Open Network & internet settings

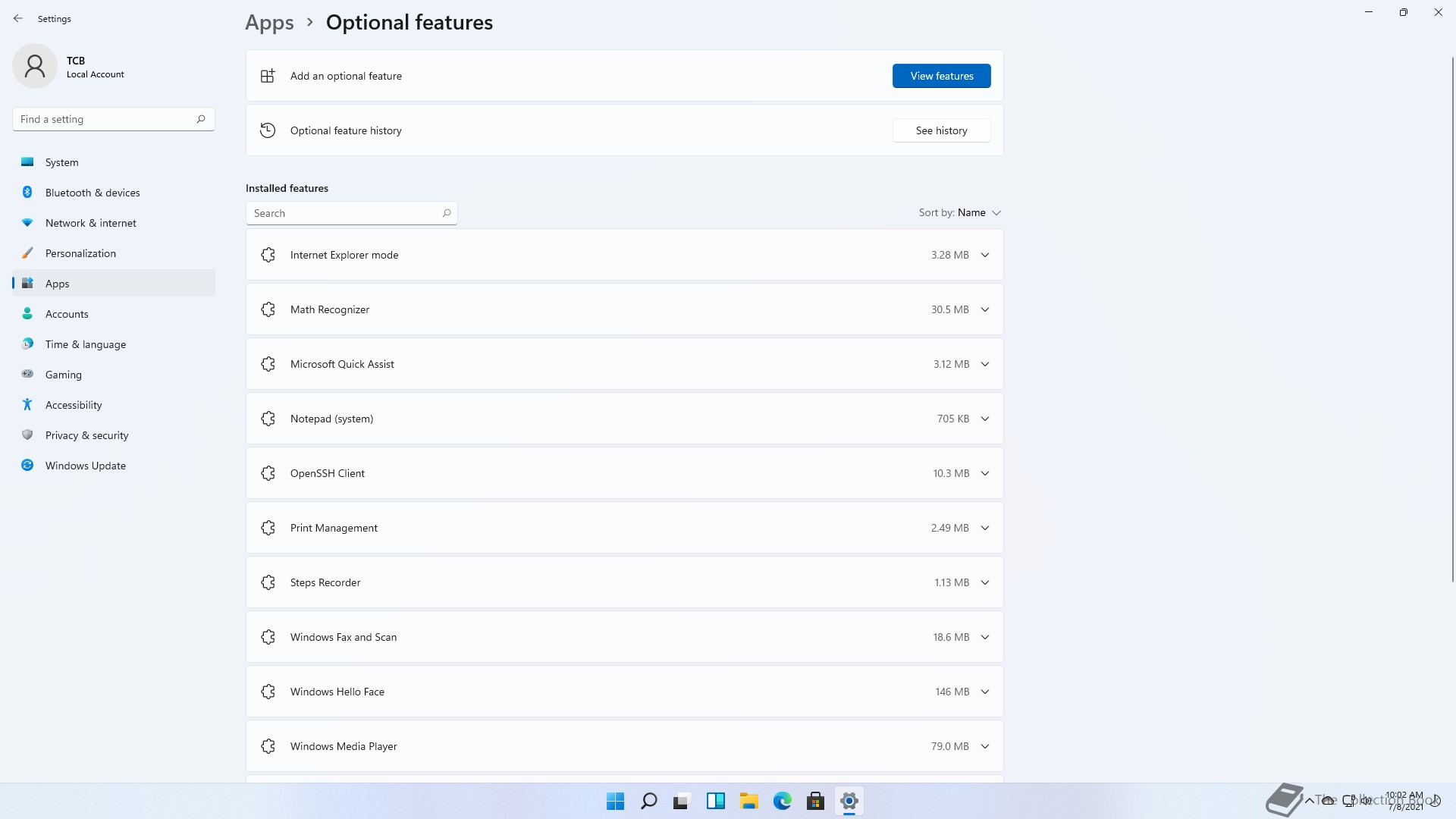tap(114, 223)
